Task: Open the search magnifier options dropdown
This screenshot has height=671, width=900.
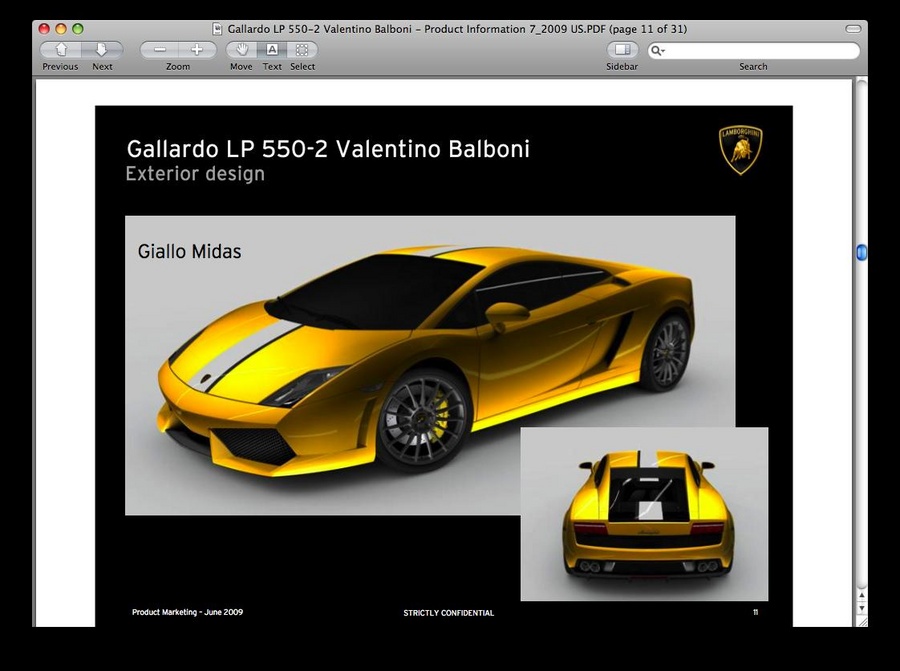Action: click(658, 51)
